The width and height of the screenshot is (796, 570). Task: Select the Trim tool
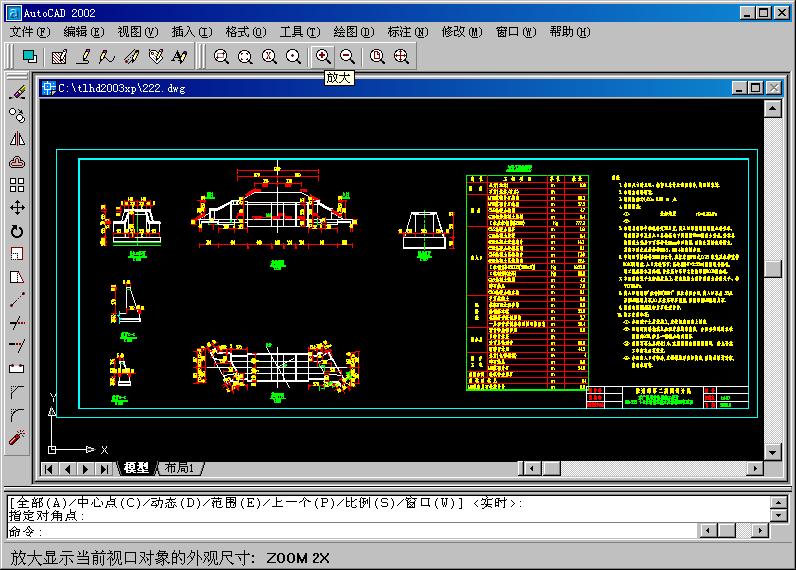17,323
